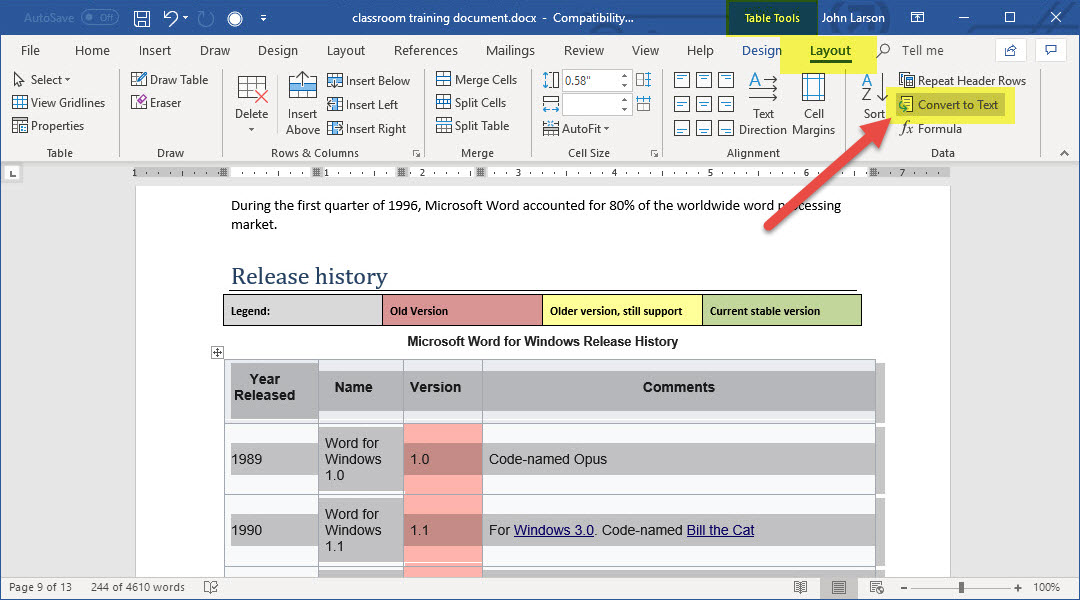Image resolution: width=1080 pixels, height=600 pixels.
Task: Click the Merge Cells icon
Action: (x=476, y=80)
